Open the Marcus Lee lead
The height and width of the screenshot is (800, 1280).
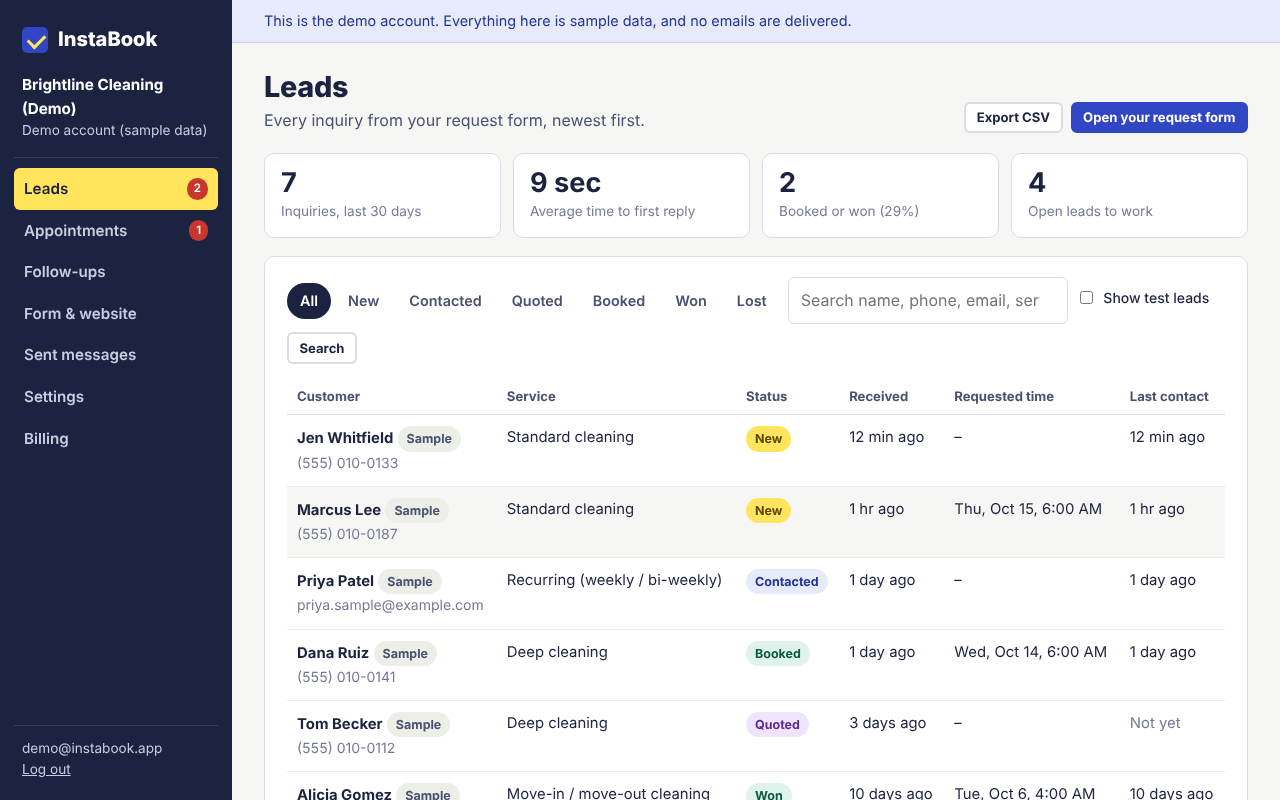click(339, 510)
